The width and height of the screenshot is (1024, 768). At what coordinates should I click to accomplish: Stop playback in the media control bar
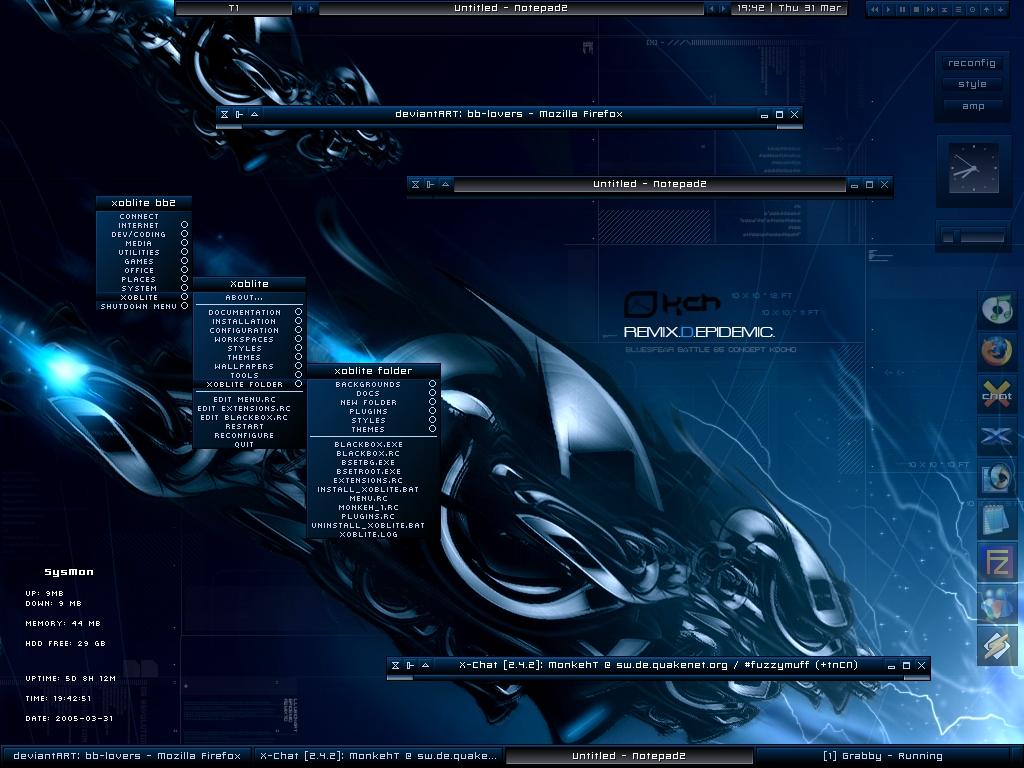[916, 9]
